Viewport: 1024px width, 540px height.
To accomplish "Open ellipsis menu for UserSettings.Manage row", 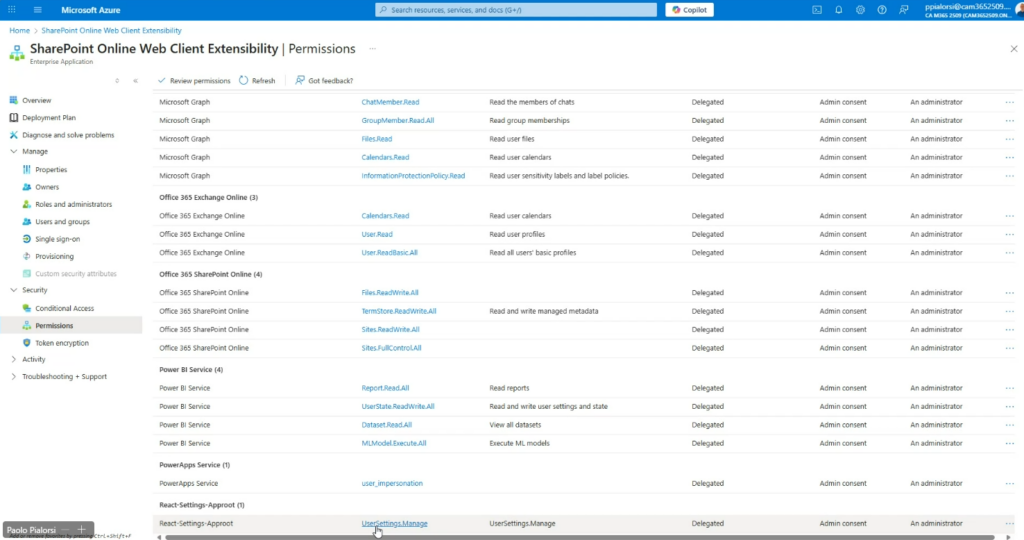I will coord(1009,524).
